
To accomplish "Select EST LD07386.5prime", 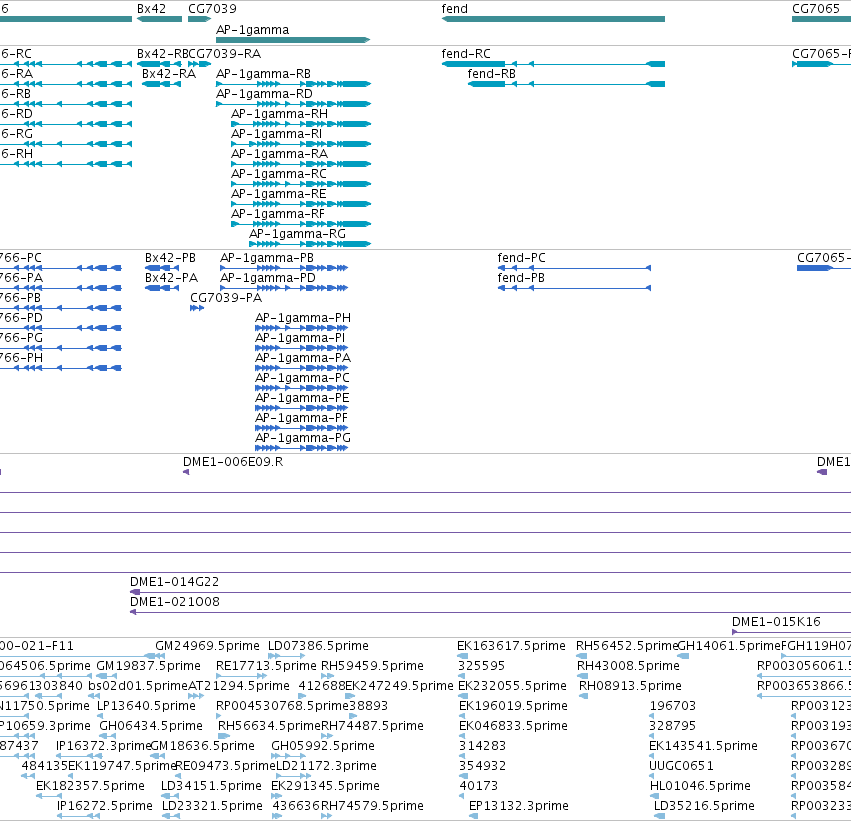I will click(319, 646).
